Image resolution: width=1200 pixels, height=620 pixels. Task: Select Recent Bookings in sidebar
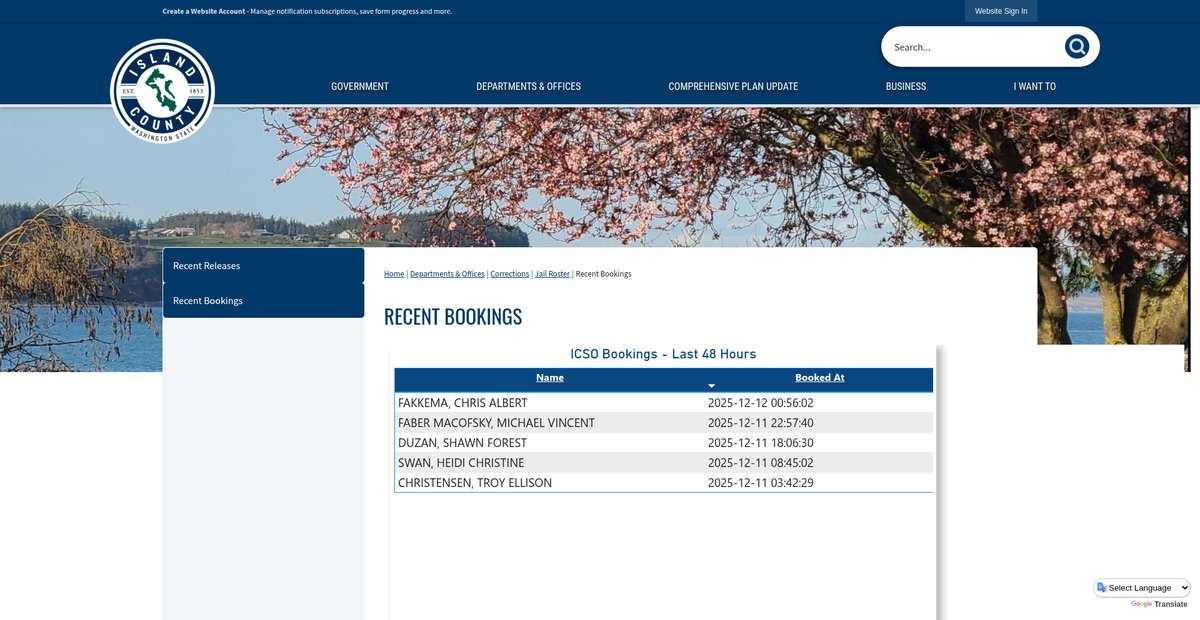[x=263, y=301]
